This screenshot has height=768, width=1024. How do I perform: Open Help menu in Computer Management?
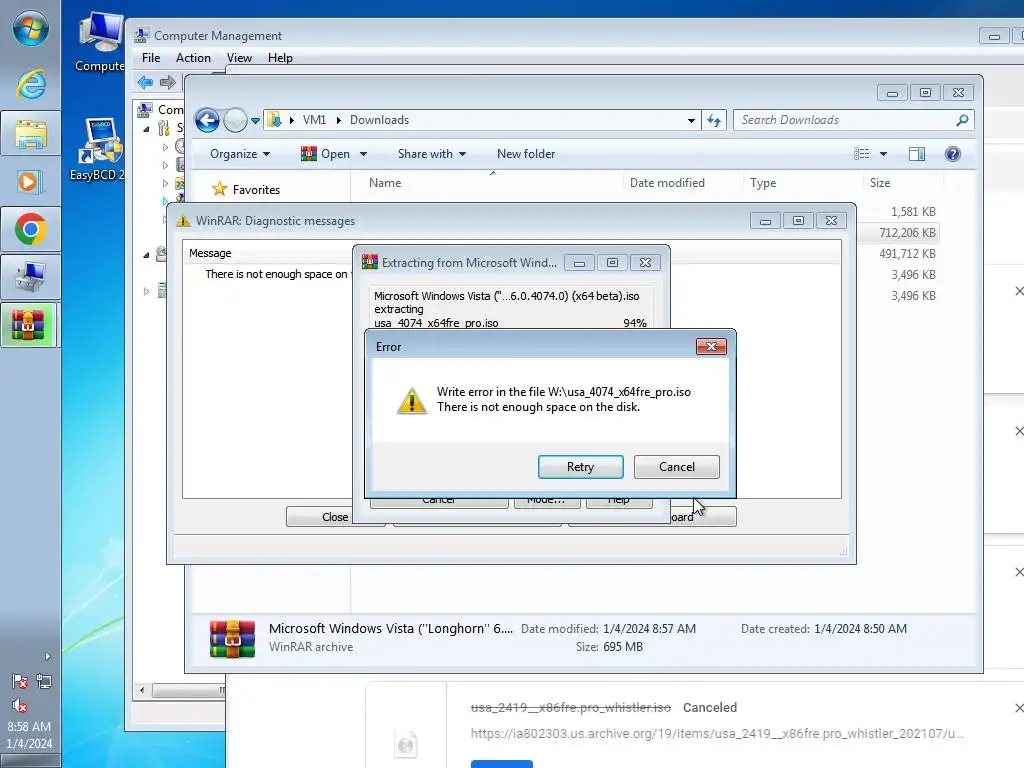coord(280,57)
